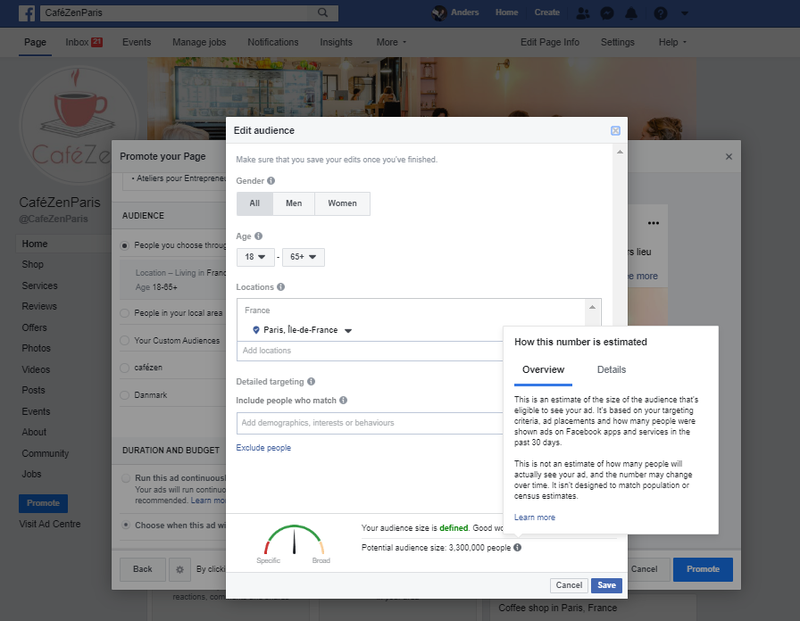The image size is (800, 621).
Task: Click the Back button
Action: (143, 569)
